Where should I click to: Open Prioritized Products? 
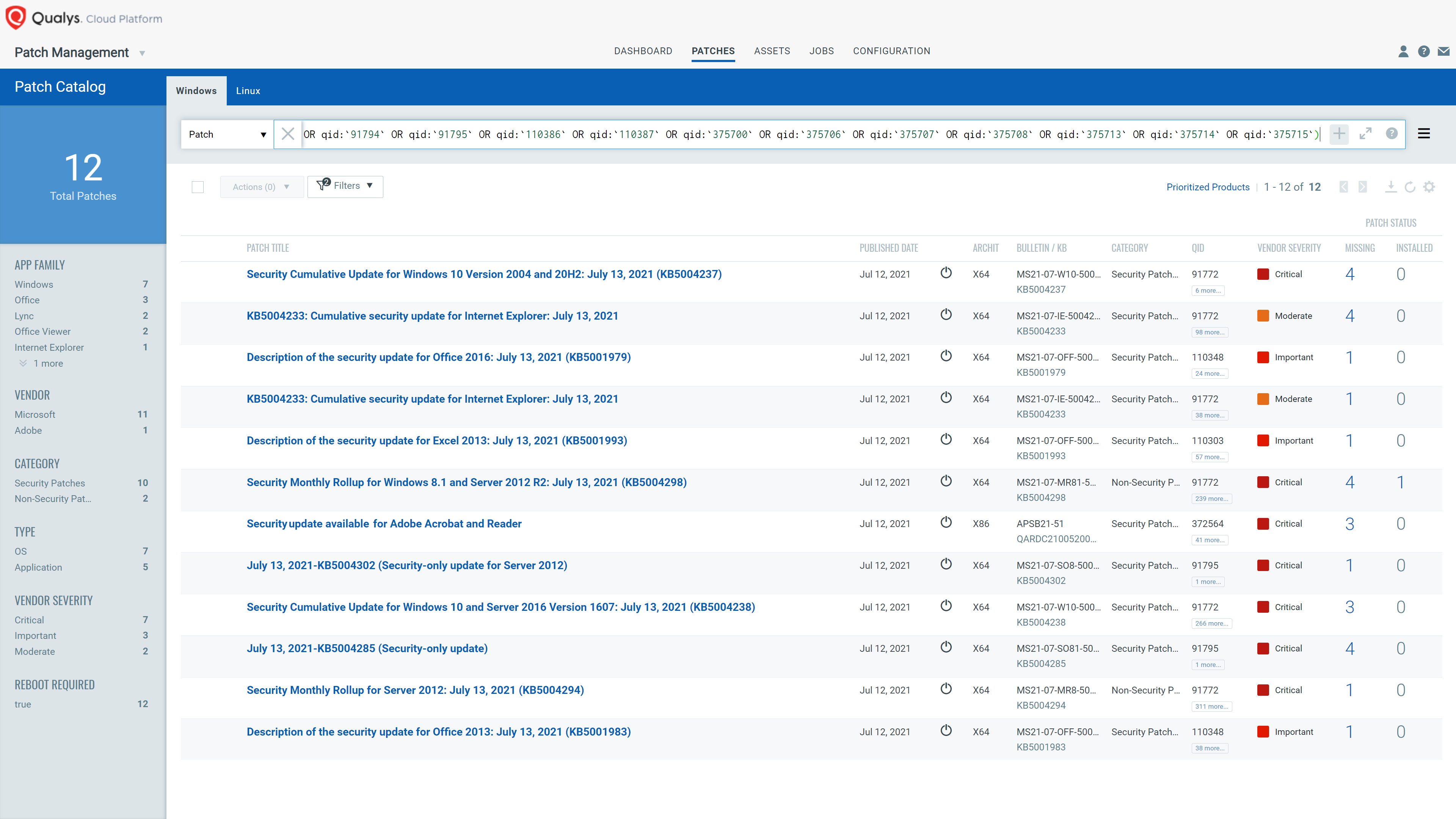coord(1208,187)
